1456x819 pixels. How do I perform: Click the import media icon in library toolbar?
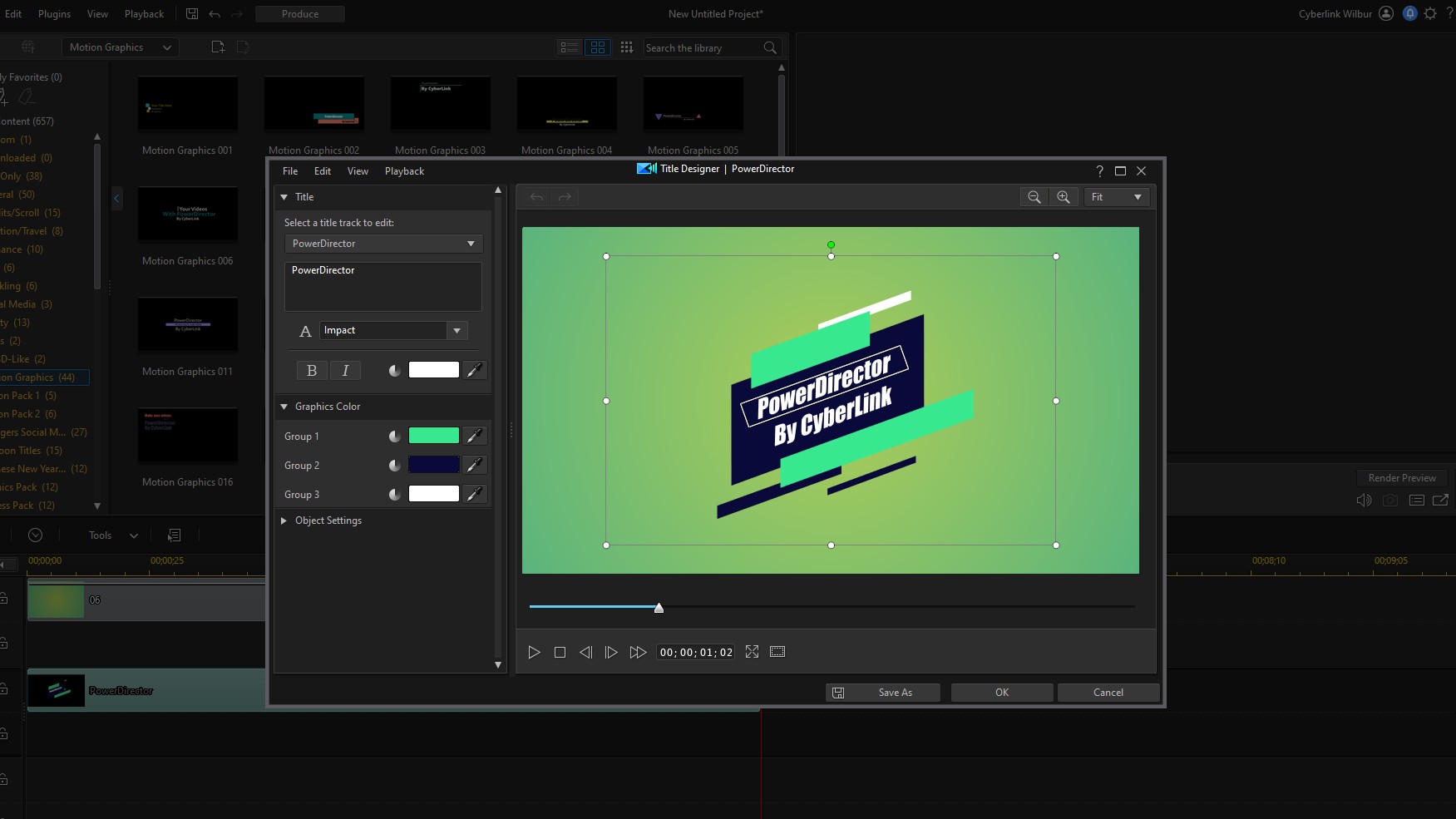(218, 47)
